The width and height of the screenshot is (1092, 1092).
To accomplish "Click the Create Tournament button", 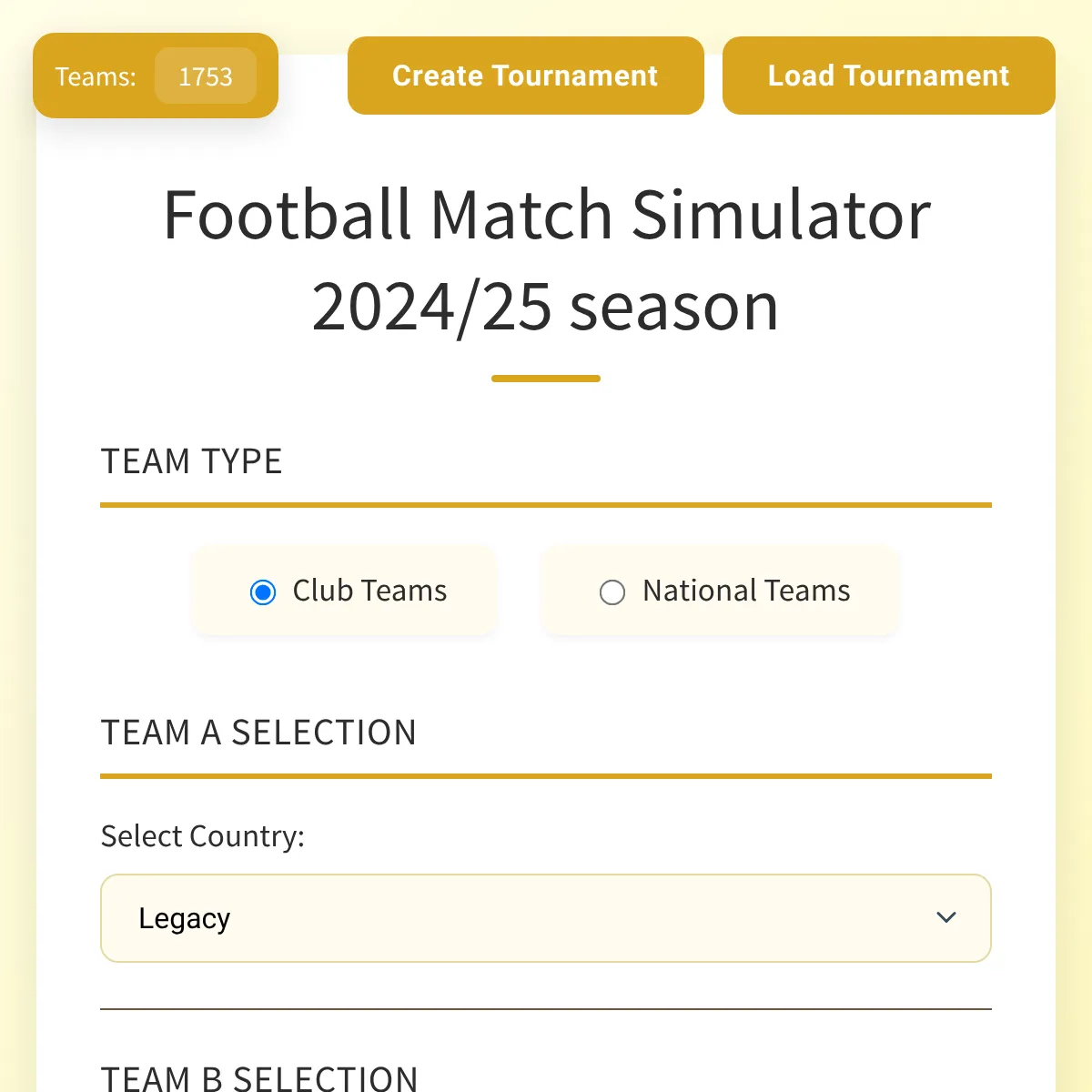I will pyautogui.click(x=525, y=76).
